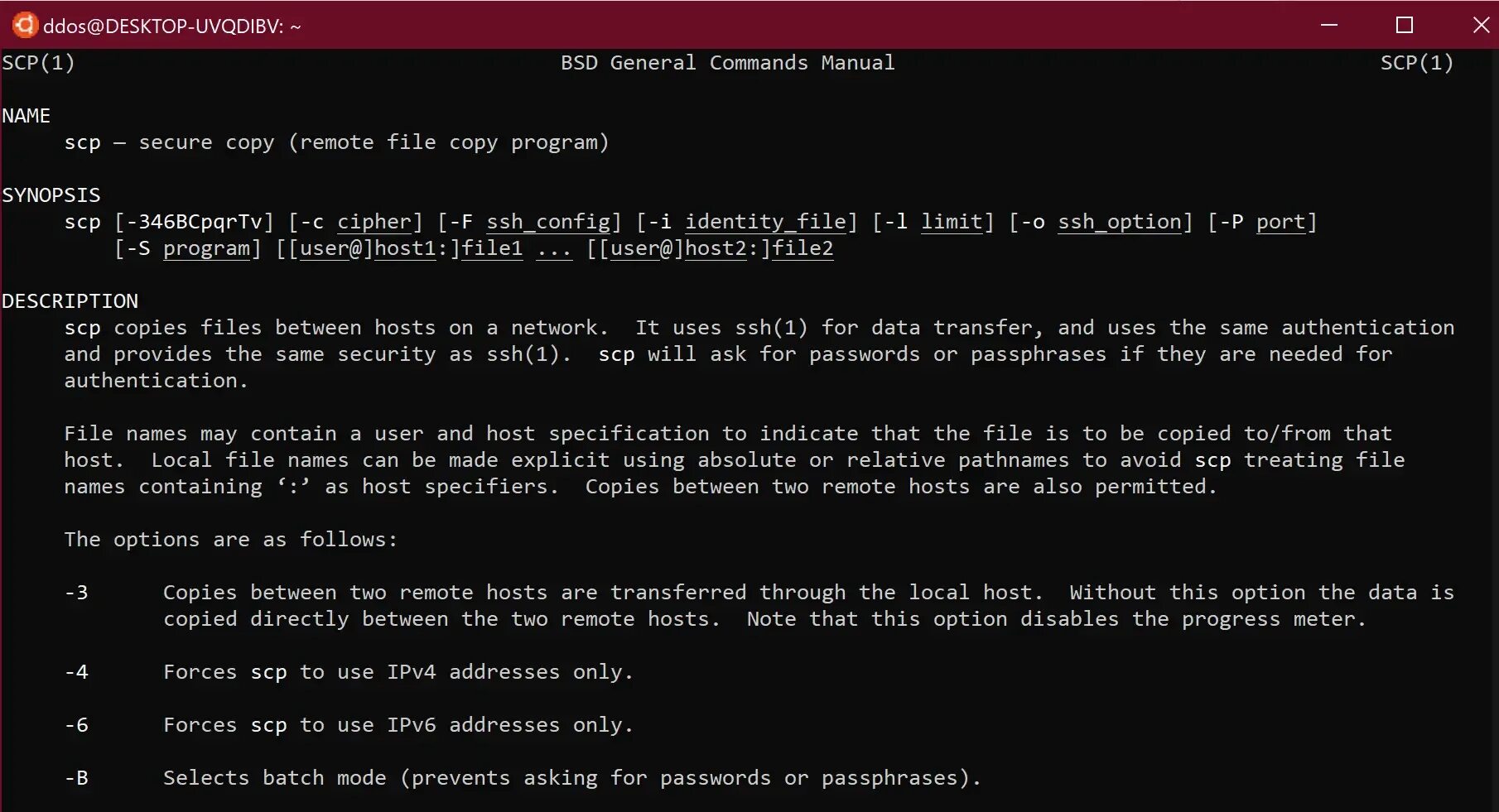The image size is (1499, 812).
Task: Click the Ubuntu logo in the title bar
Action: pyautogui.click(x=25, y=25)
